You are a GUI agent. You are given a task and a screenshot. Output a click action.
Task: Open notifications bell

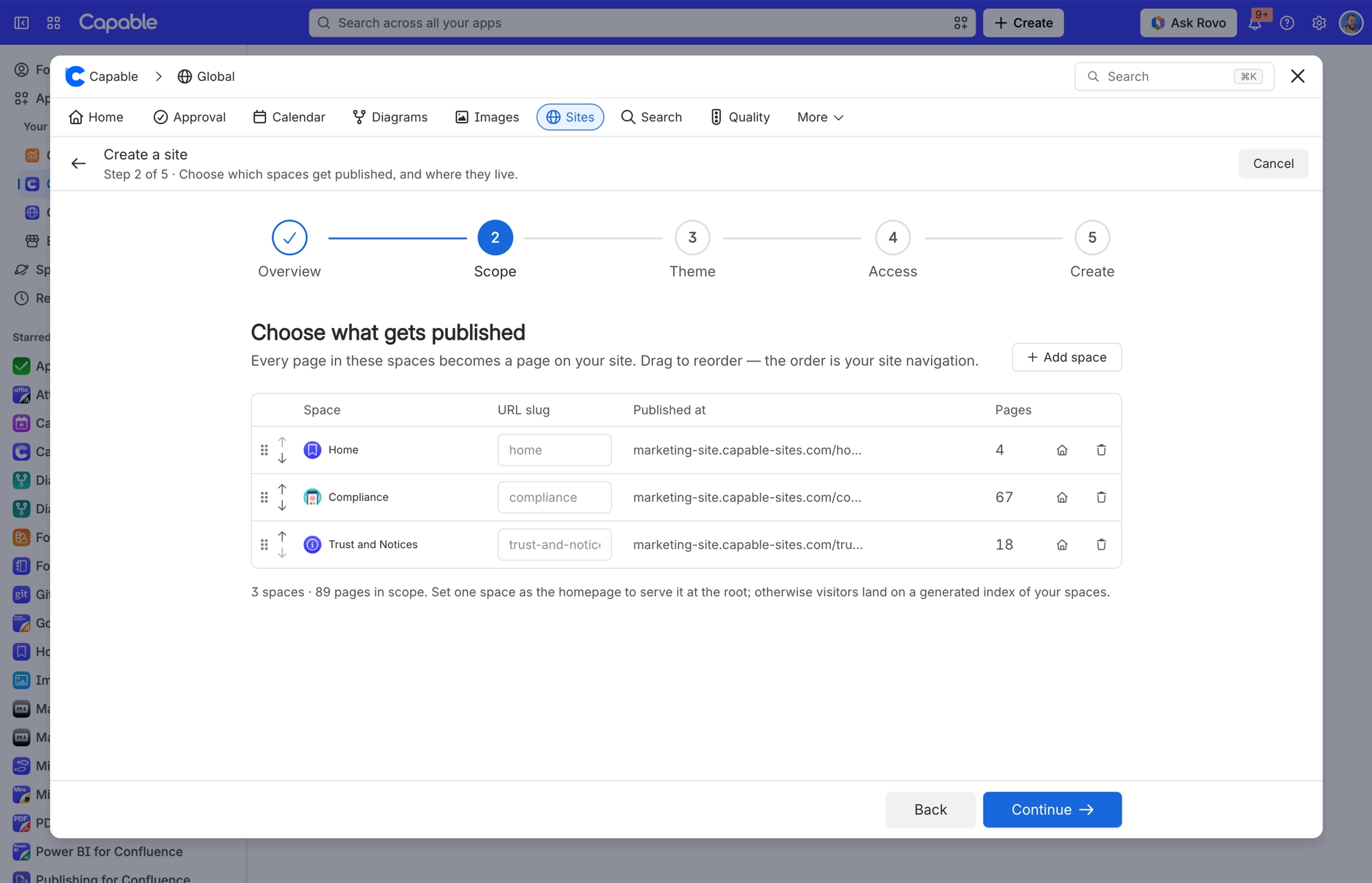tap(1255, 23)
